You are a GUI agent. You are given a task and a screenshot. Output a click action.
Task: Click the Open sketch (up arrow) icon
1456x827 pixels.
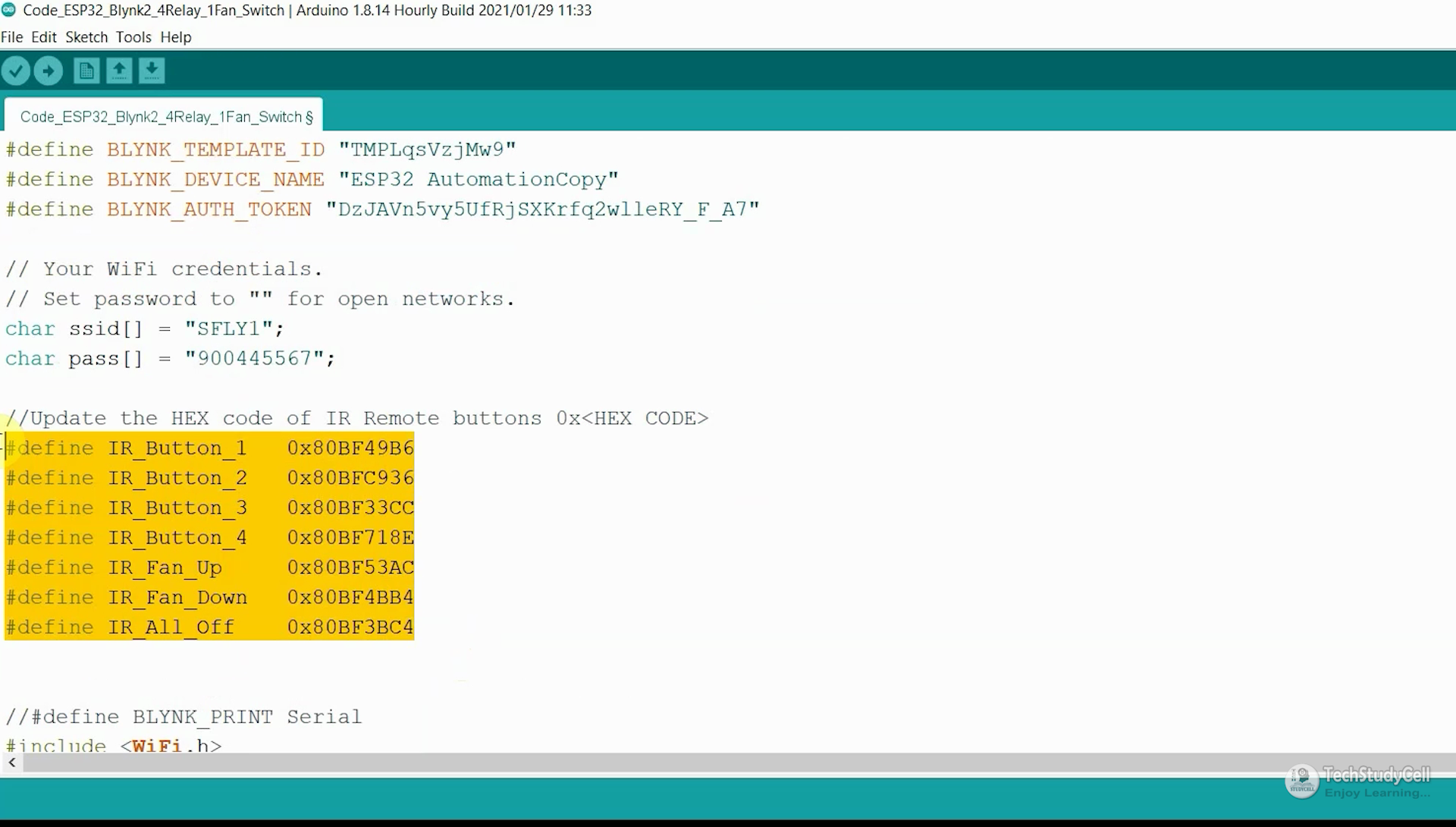click(119, 70)
